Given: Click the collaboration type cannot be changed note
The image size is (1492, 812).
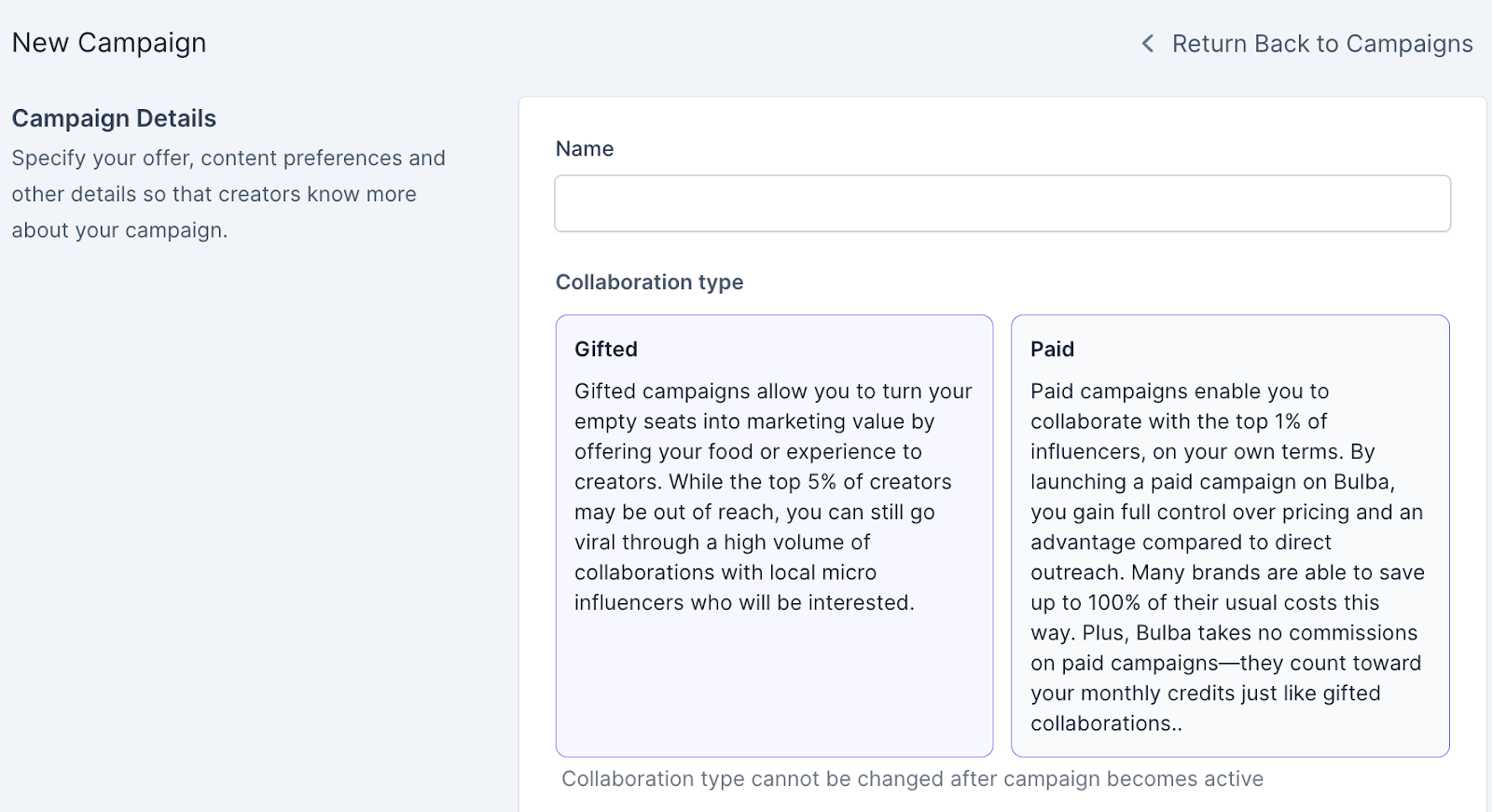Looking at the screenshot, I should [x=912, y=779].
